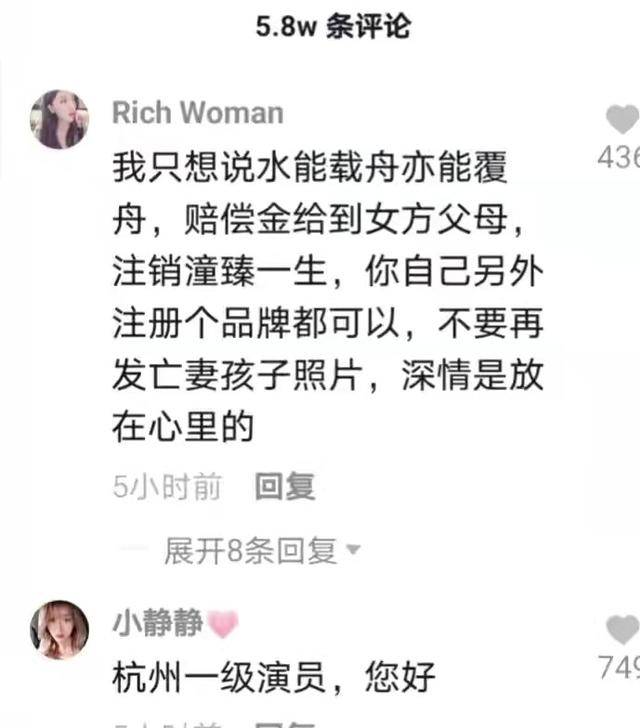
Task: Click the partially visible 回复 under 小静静's comment
Action: click(x=285, y=725)
